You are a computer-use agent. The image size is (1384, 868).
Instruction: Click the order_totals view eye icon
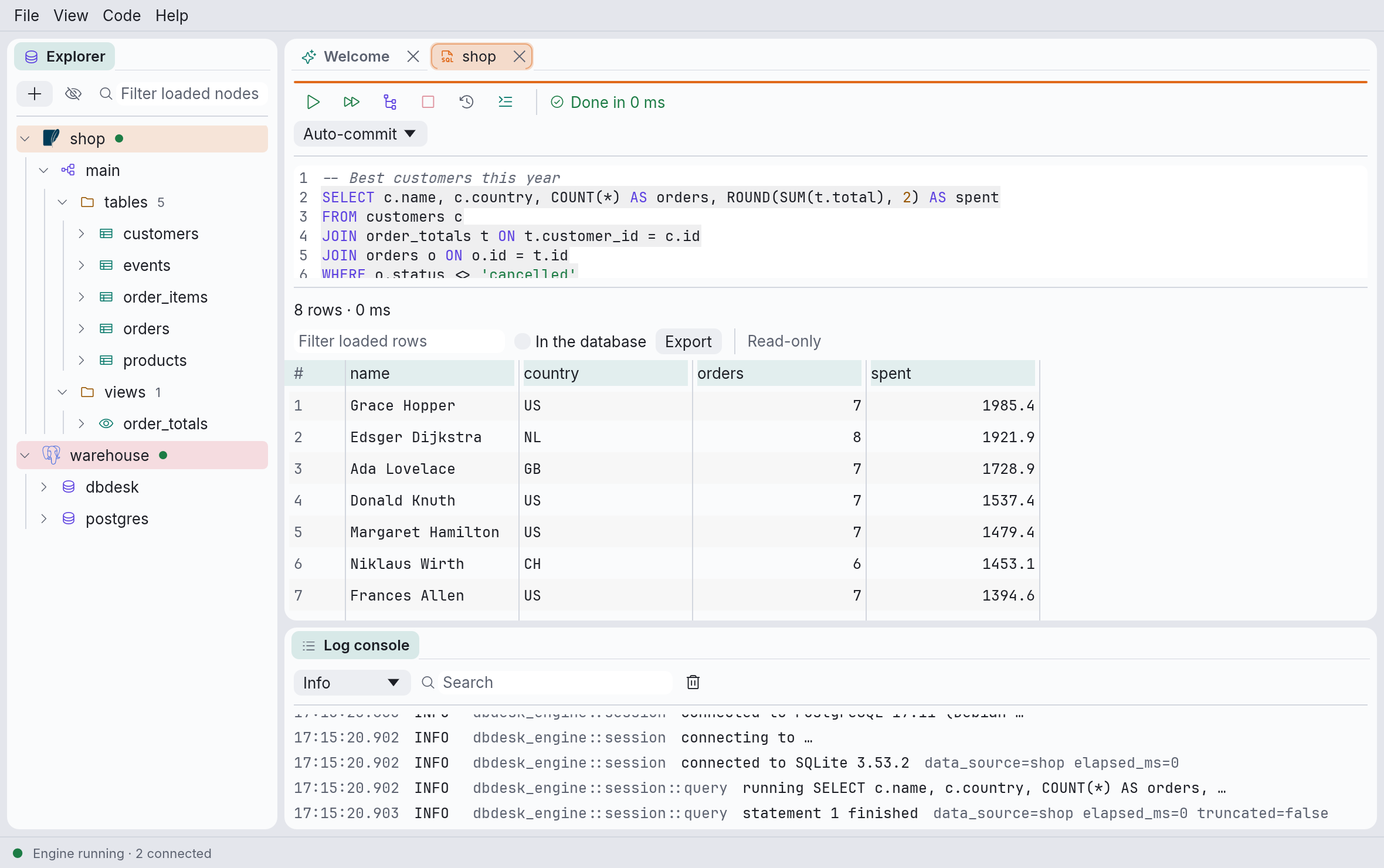(x=106, y=423)
